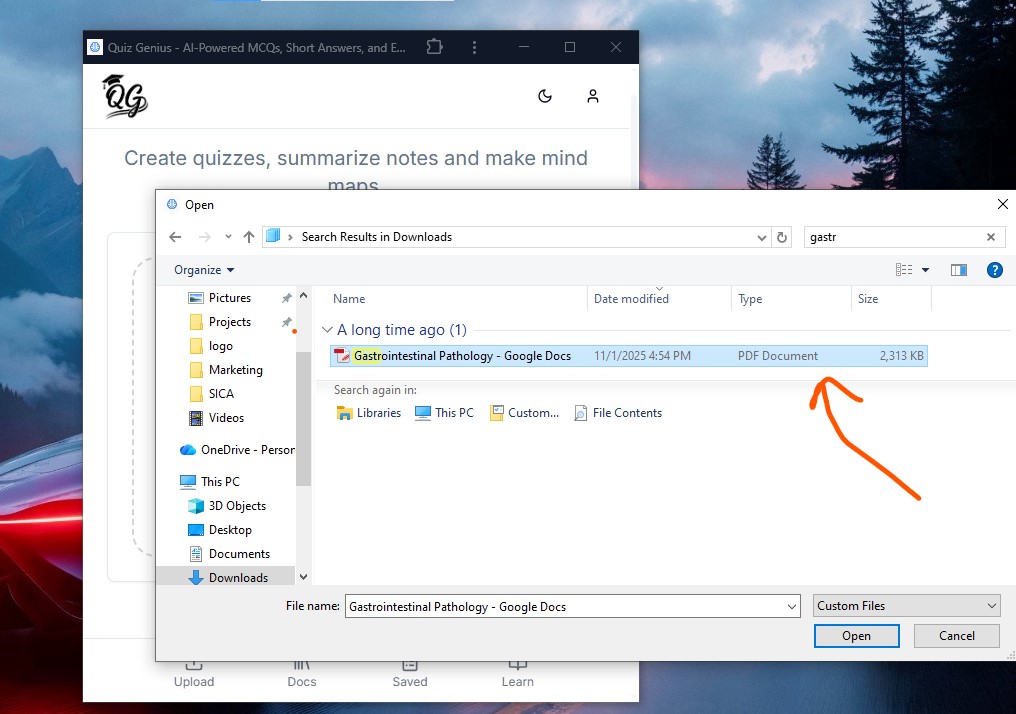
Task: Collapse the A long time ago group
Action: [327, 330]
